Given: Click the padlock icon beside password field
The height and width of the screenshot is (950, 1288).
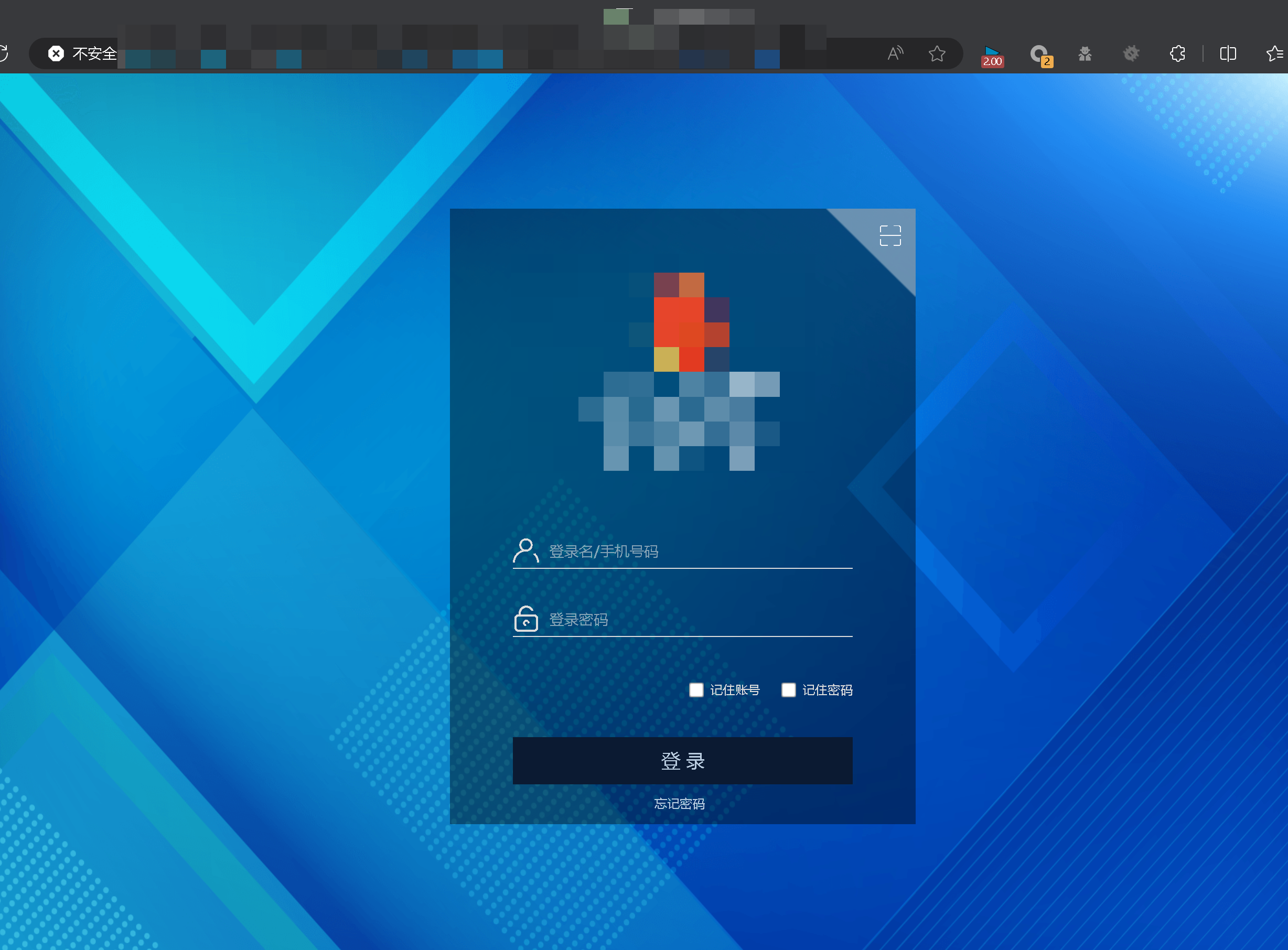Looking at the screenshot, I should (x=525, y=619).
